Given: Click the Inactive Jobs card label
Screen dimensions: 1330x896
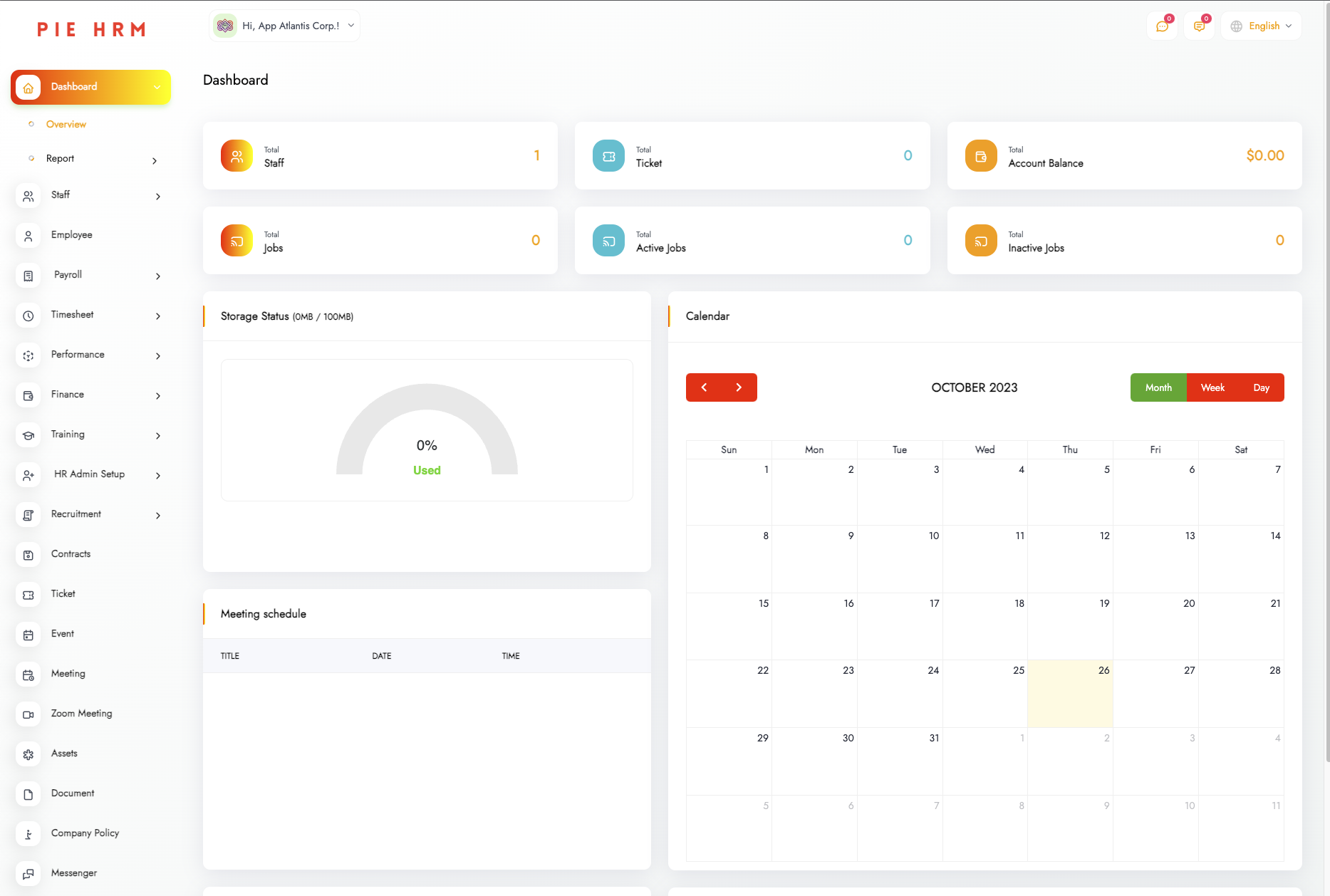Looking at the screenshot, I should coord(1037,248).
